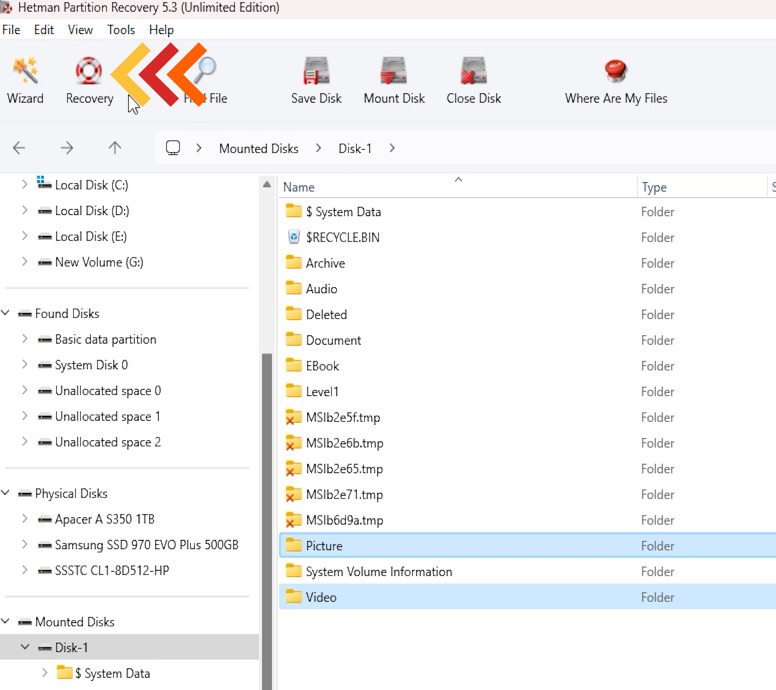Select the Deleted folder row
The width and height of the screenshot is (776, 690).
click(528, 314)
